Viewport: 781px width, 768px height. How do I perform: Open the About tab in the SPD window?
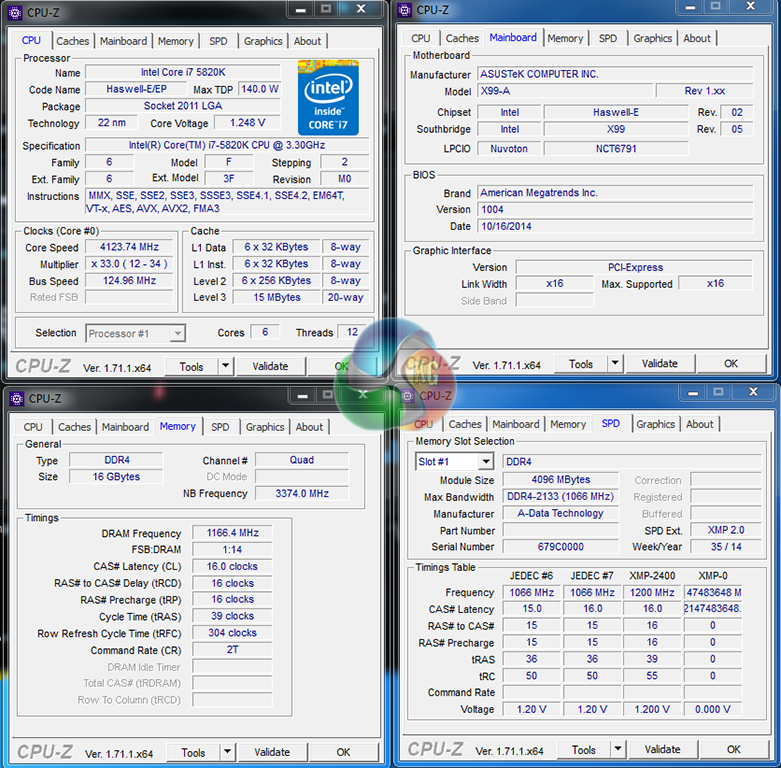(700, 424)
